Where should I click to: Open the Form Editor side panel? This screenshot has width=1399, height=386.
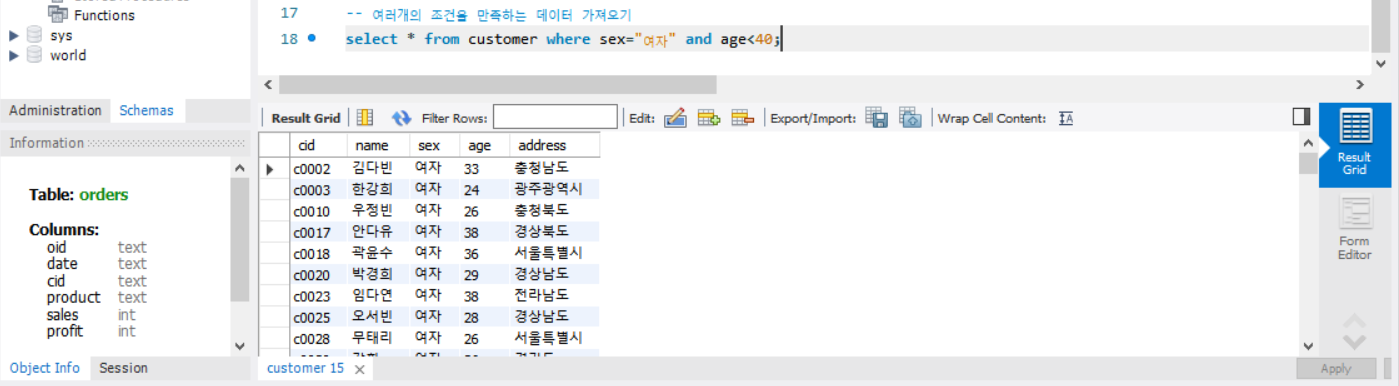1354,229
